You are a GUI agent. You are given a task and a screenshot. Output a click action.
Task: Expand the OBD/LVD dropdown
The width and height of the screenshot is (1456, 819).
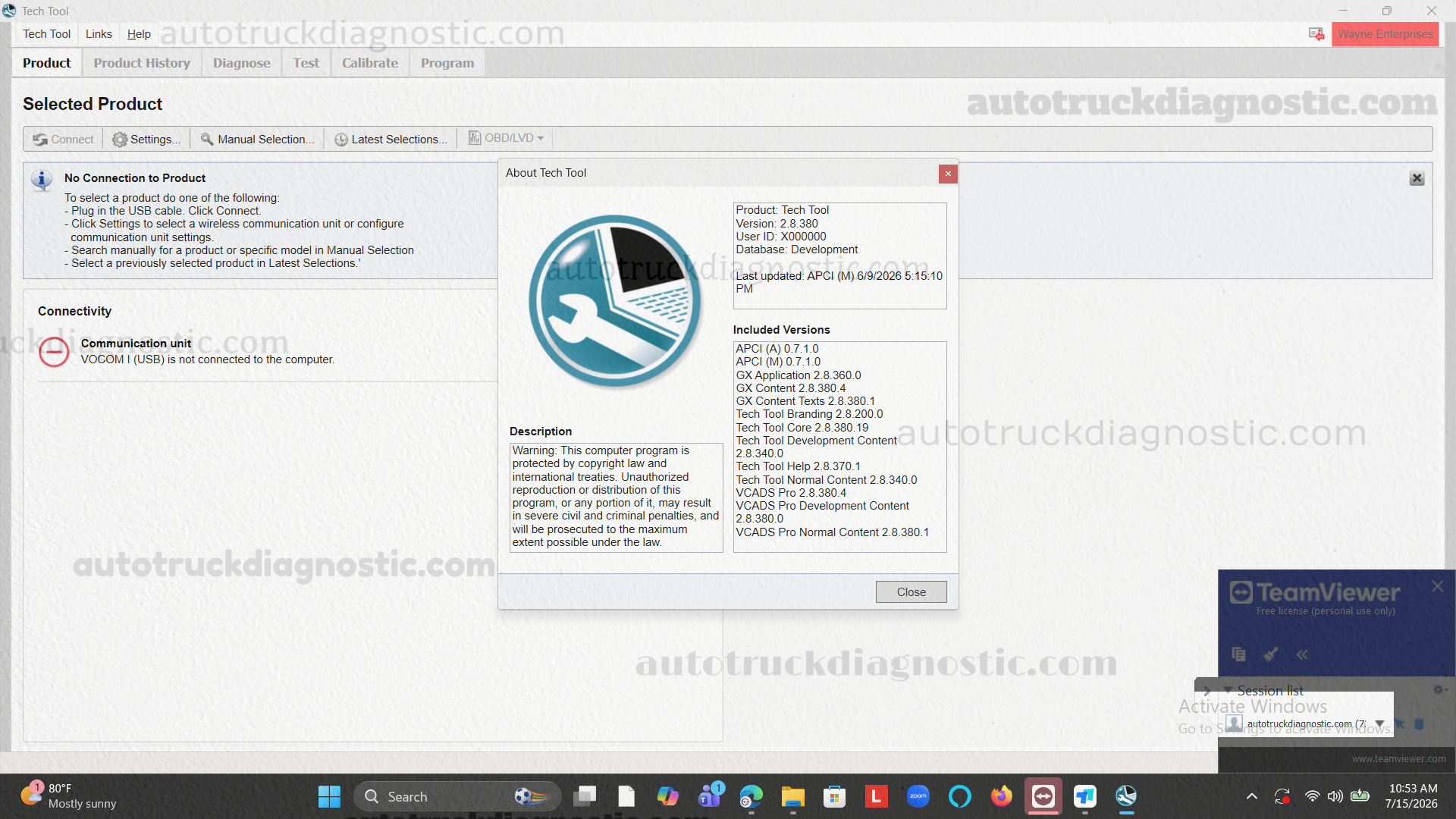coord(506,138)
